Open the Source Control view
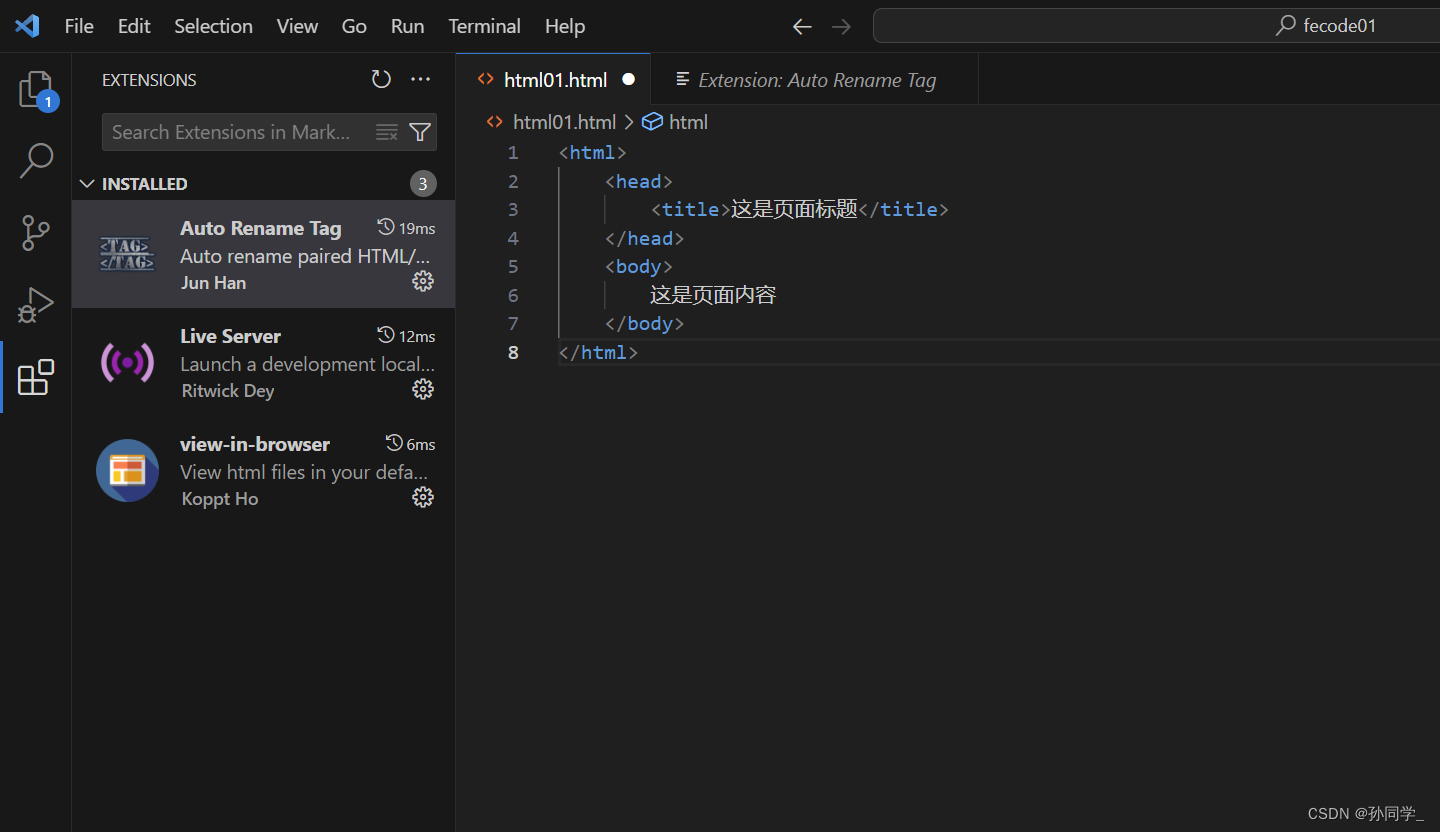 36,233
